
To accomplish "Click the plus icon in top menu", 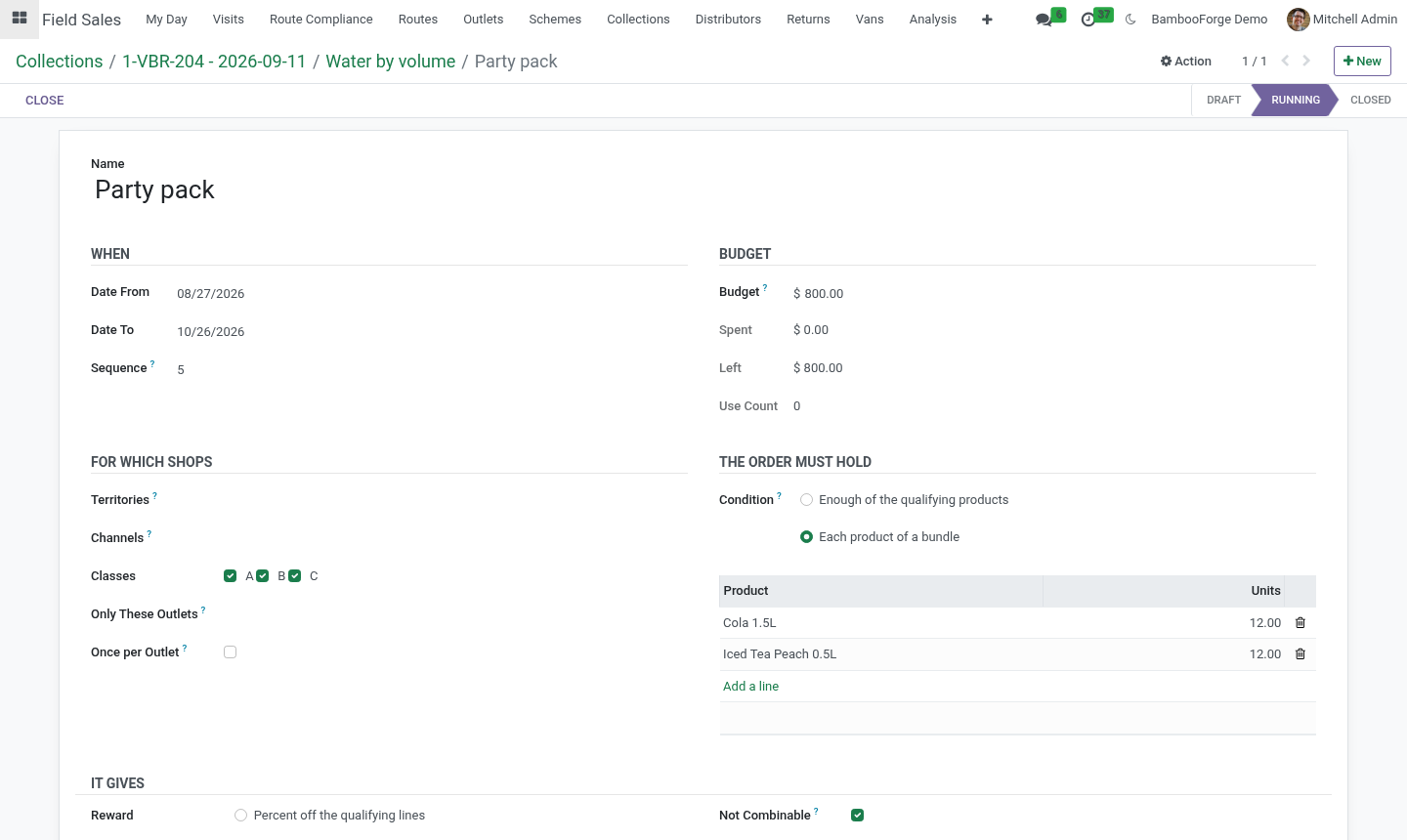I will tap(987, 20).
